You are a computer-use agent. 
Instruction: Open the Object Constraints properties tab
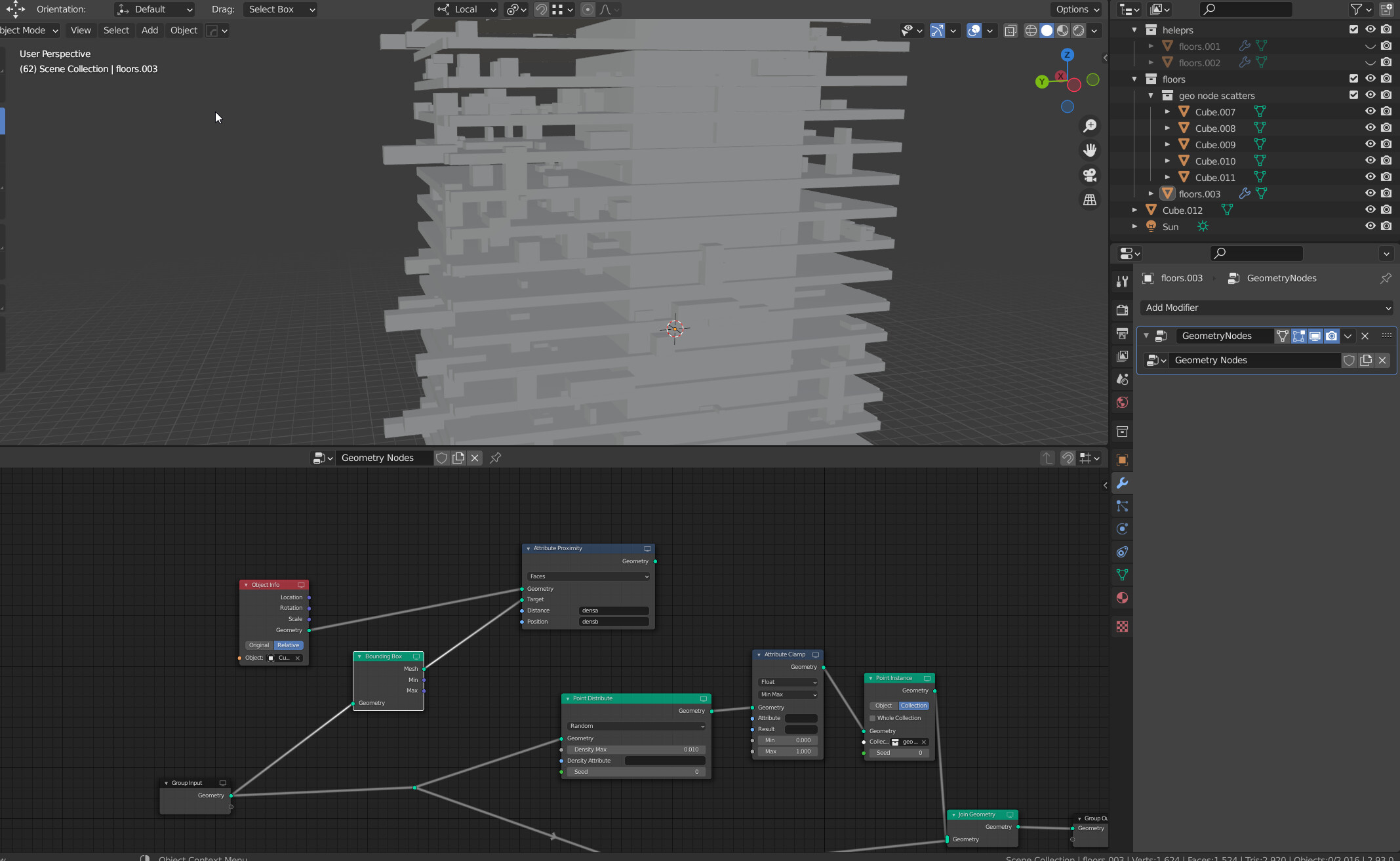tap(1122, 552)
